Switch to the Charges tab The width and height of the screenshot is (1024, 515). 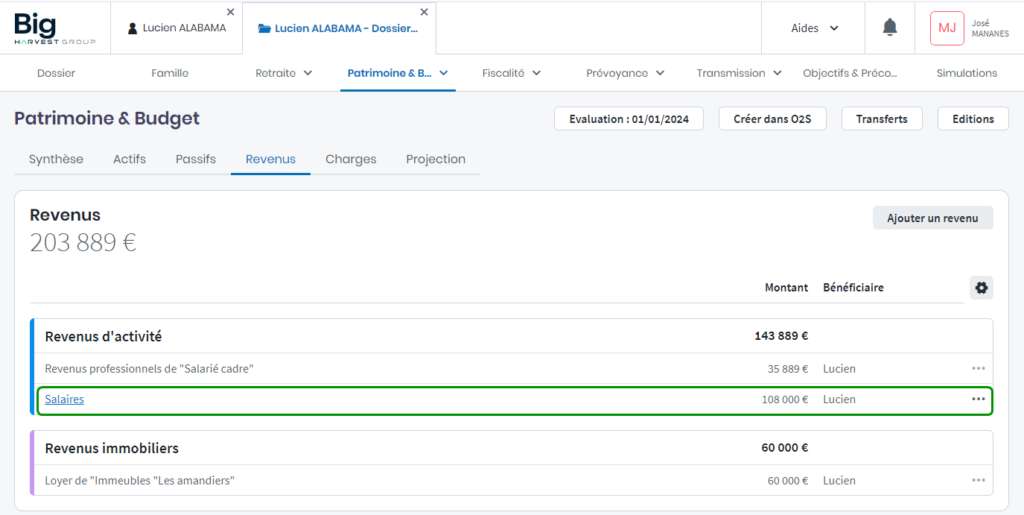351,159
